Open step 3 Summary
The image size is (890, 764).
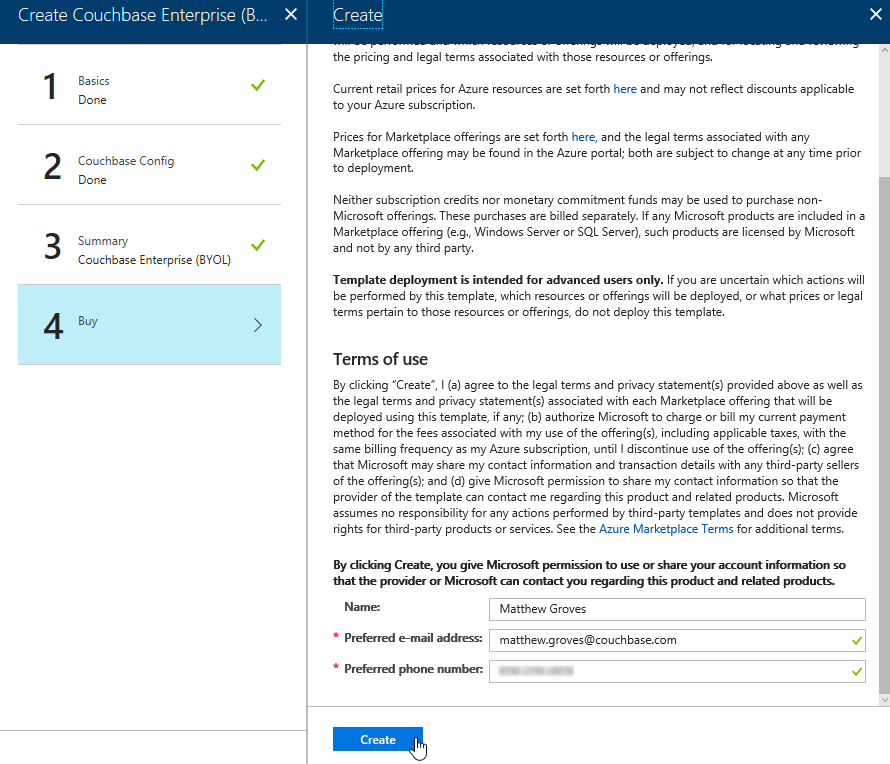(149, 245)
